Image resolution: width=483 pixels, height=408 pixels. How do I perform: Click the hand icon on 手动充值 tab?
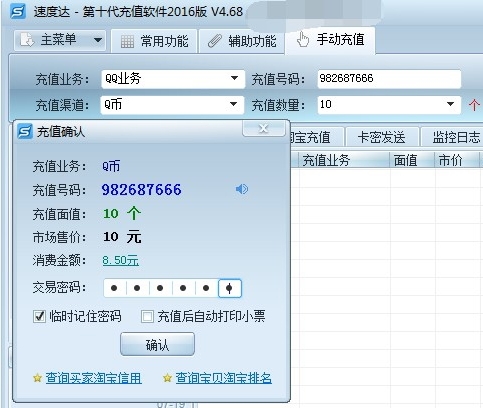pyautogui.click(x=303, y=39)
